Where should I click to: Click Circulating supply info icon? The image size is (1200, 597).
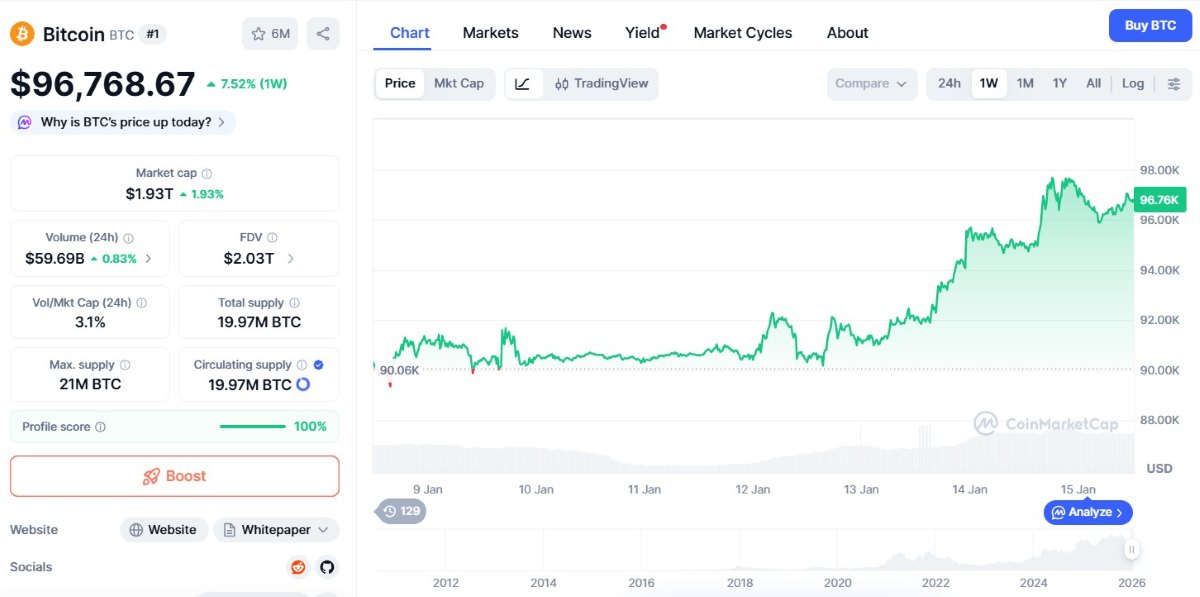pyautogui.click(x=302, y=365)
